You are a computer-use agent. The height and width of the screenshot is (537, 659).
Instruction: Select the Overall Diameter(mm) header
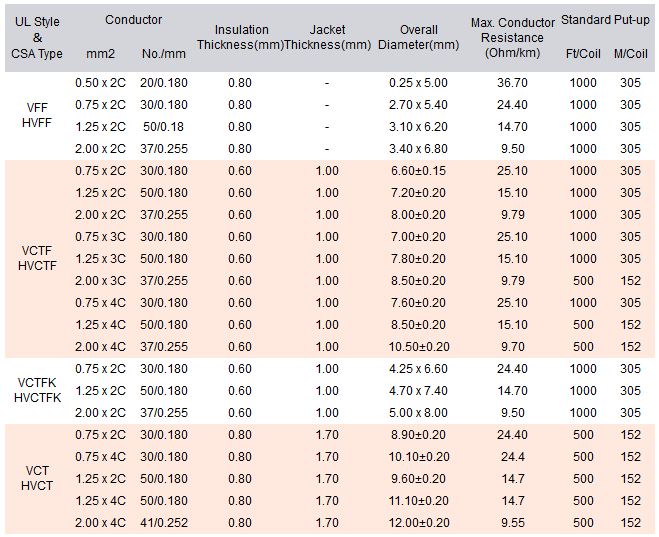point(419,37)
